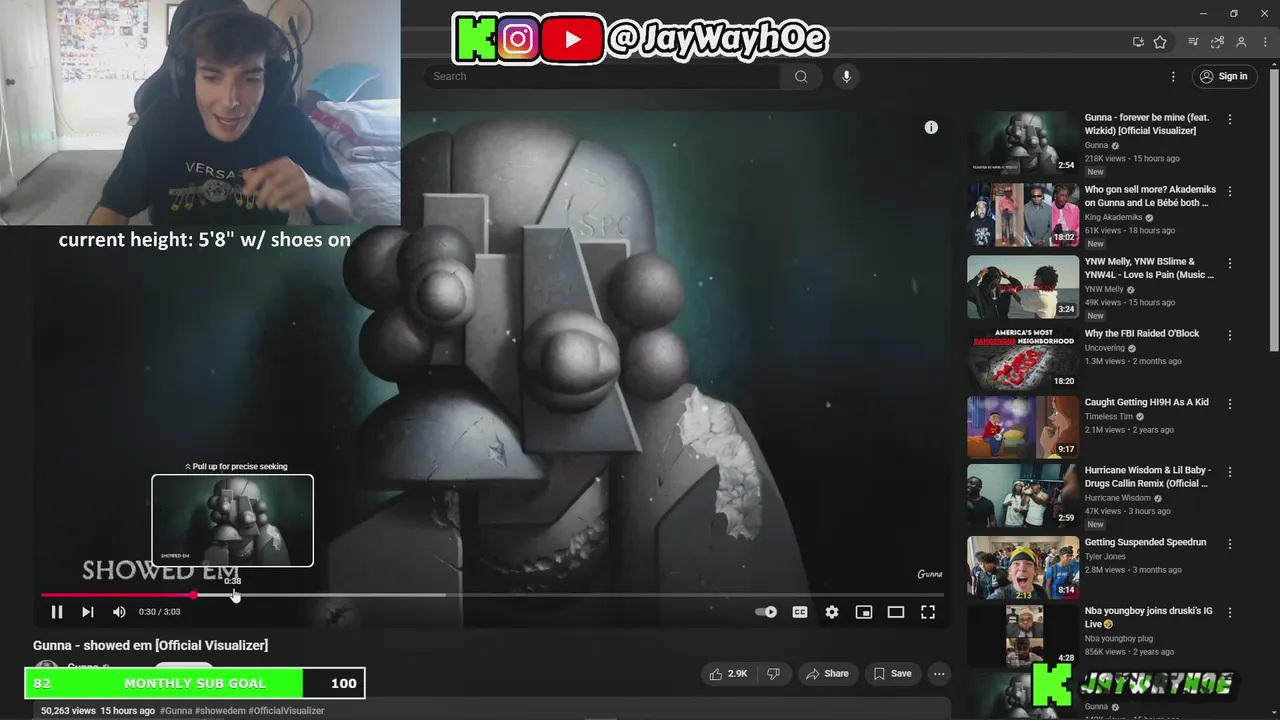
Task: Open the druski IG Live 4:28 thumbnail
Action: coord(1023,636)
